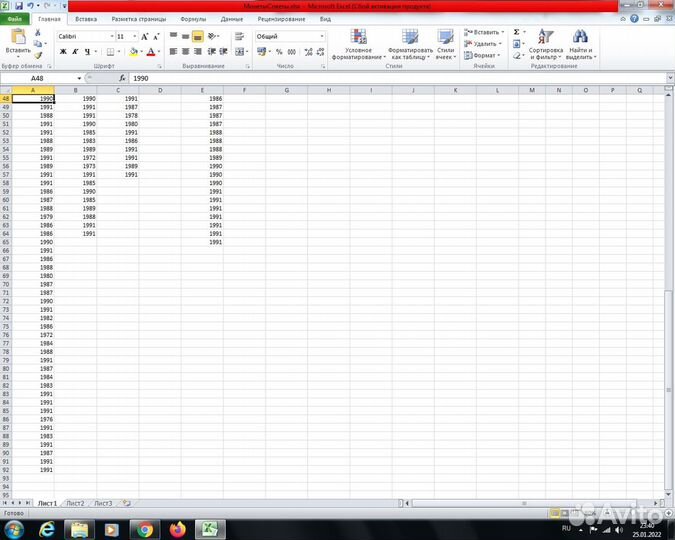Launch Google Chrome from the taskbar
The image size is (675, 540).
tap(145, 529)
